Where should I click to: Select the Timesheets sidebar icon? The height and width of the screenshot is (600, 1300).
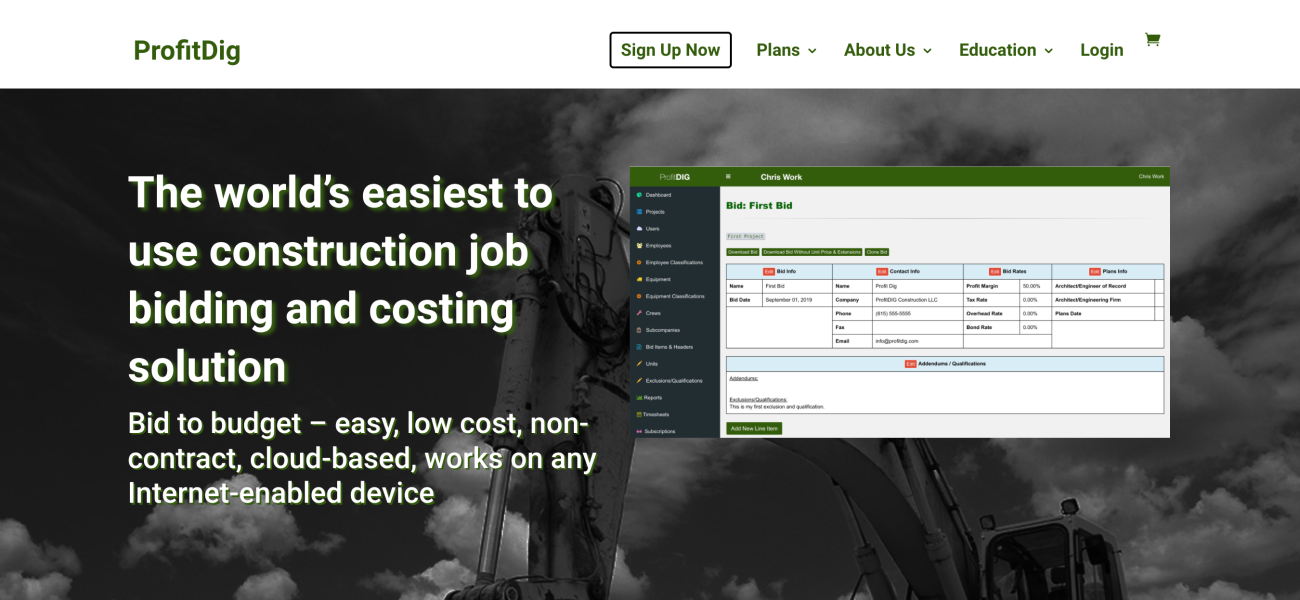point(639,414)
